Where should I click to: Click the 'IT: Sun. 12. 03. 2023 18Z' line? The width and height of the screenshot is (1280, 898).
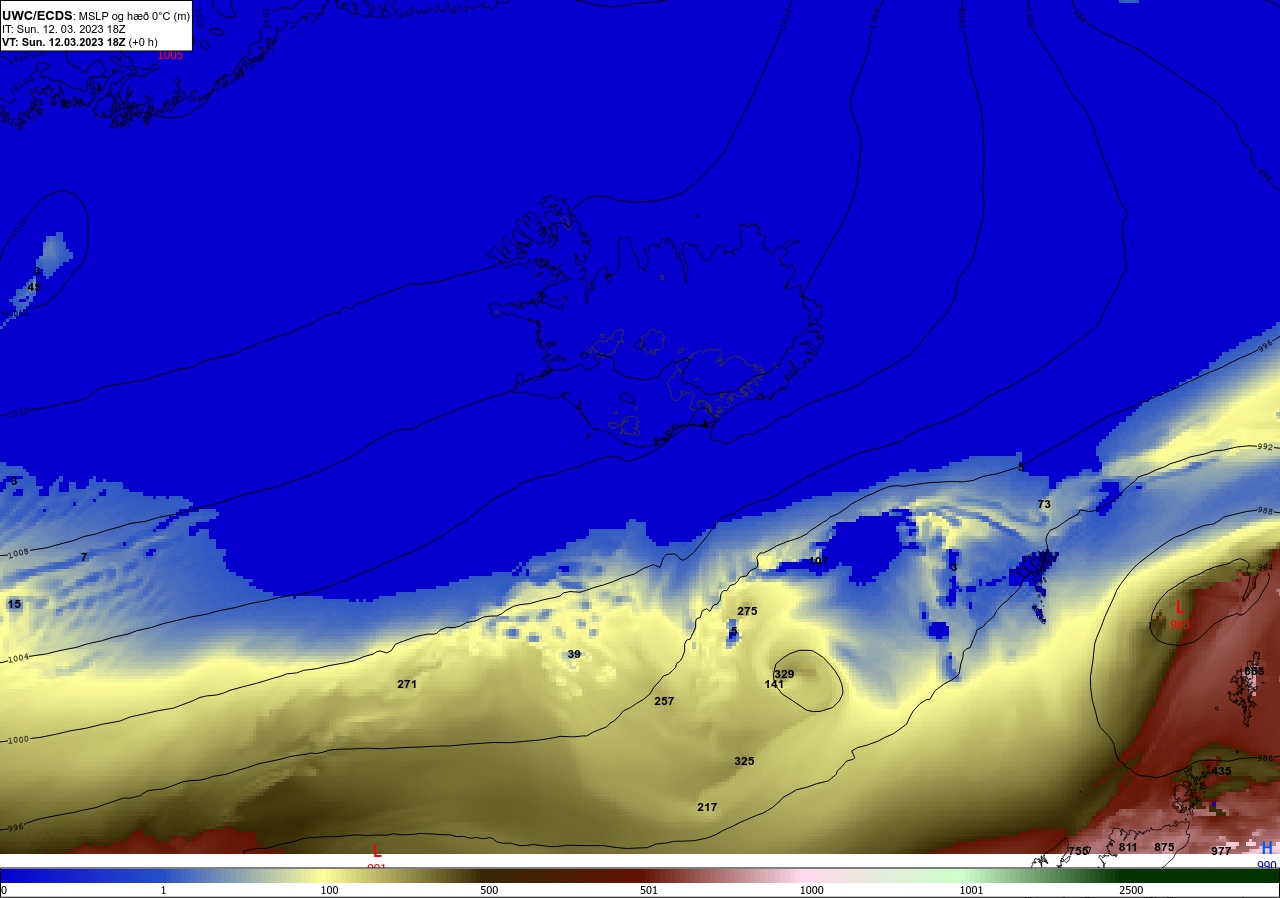[x=63, y=29]
